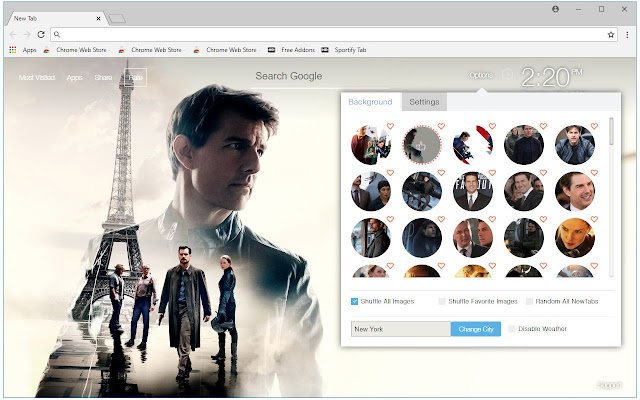Click the New York city input field
The height and width of the screenshot is (400, 640).
(x=401, y=329)
